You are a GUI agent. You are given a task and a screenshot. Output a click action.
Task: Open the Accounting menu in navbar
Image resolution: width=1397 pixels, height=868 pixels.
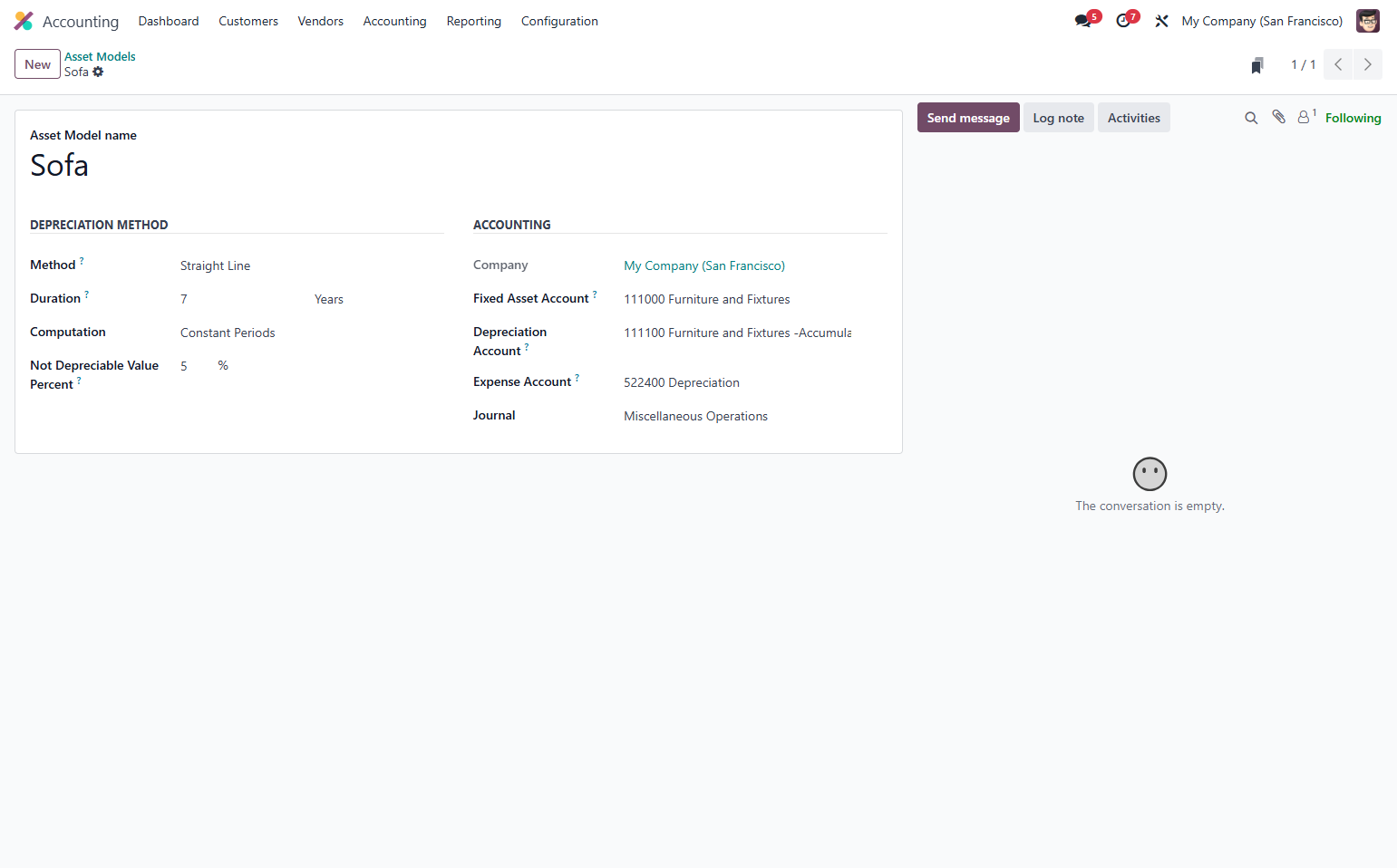coord(394,21)
